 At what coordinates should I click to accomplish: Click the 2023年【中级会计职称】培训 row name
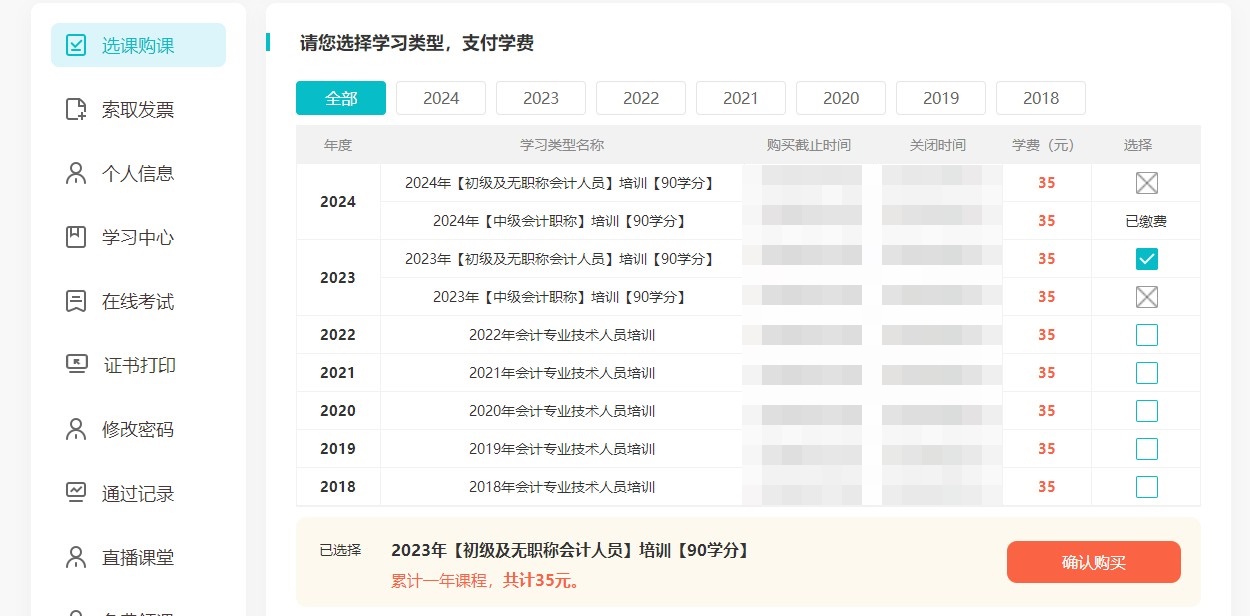[x=560, y=297]
